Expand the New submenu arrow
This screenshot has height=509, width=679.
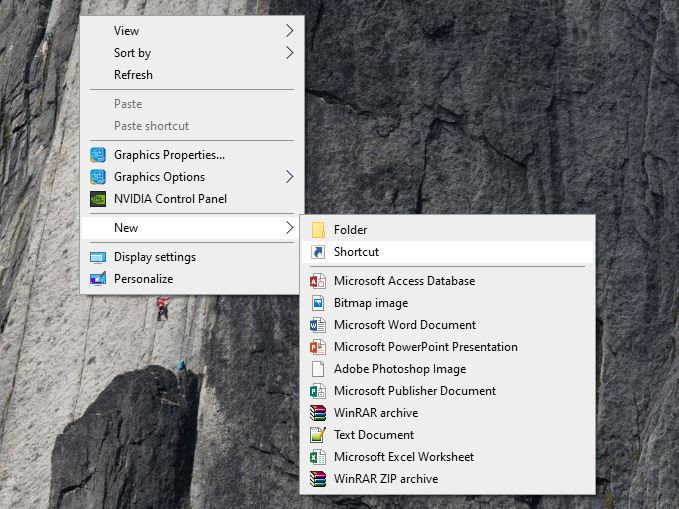click(290, 228)
